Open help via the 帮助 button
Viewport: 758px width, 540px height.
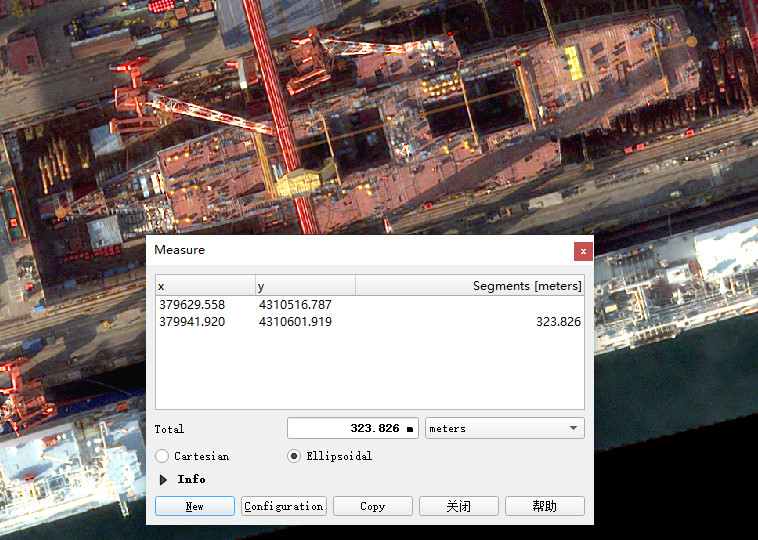pos(544,506)
